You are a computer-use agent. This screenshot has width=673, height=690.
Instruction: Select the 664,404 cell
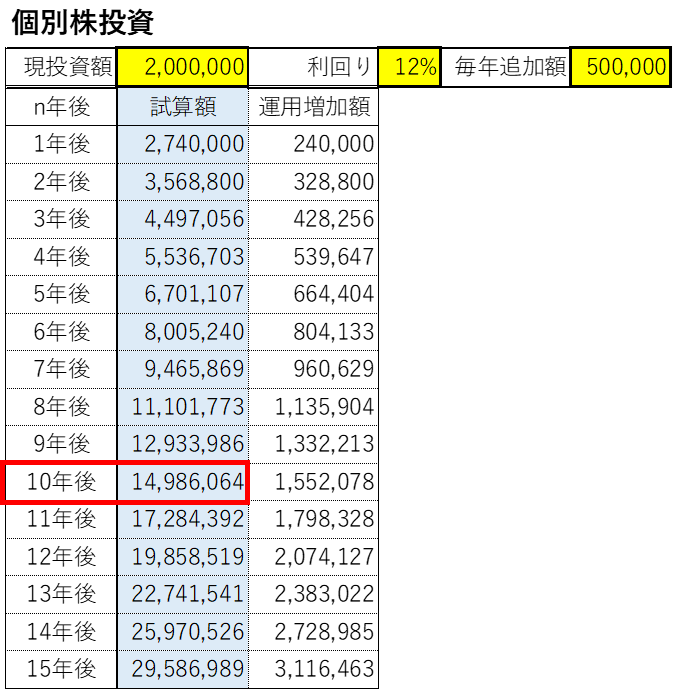pos(313,294)
